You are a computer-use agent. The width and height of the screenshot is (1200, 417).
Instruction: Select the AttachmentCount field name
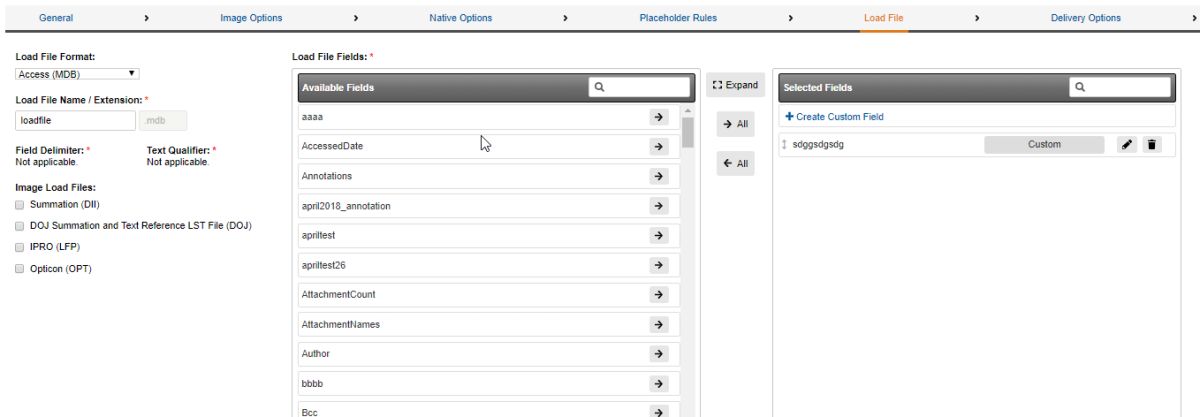338,294
